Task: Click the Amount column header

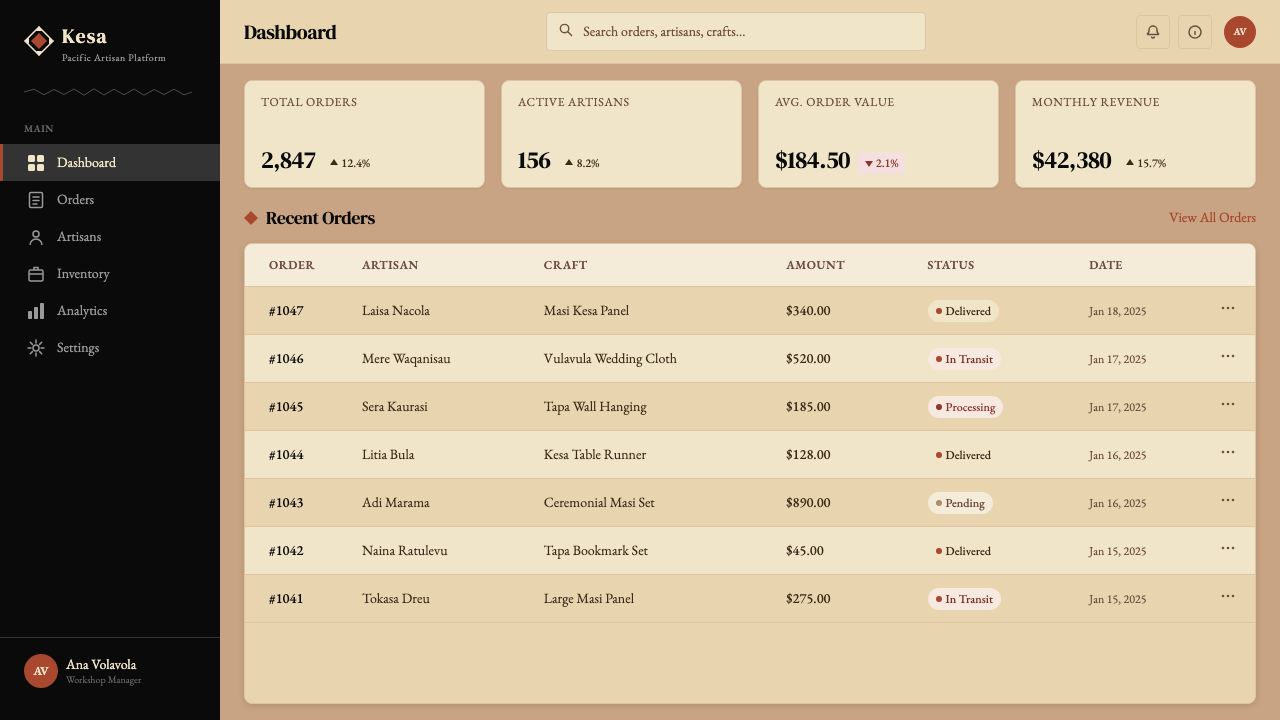Action: pos(815,265)
